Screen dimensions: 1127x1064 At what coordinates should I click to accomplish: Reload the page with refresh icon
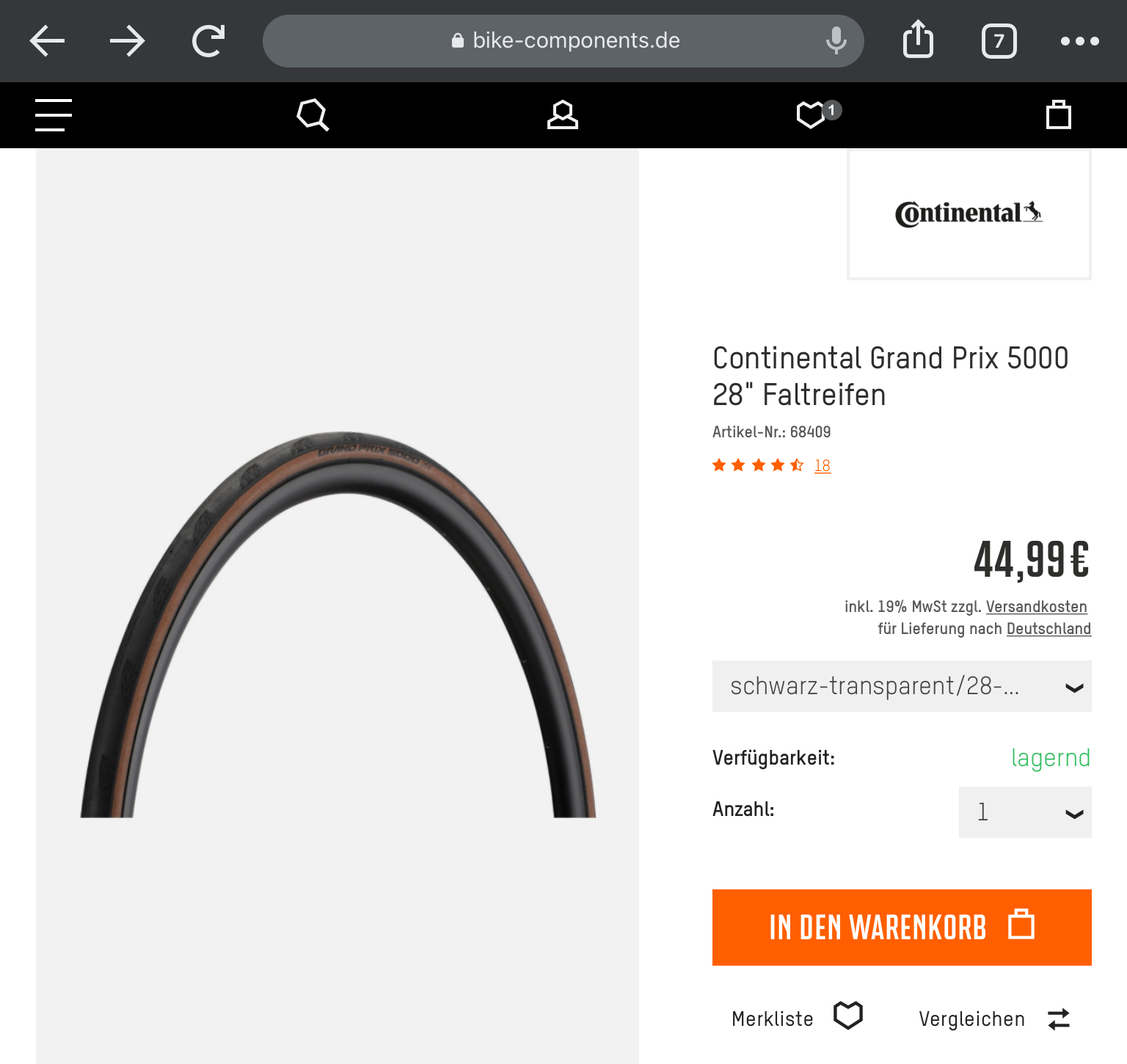coord(208,41)
